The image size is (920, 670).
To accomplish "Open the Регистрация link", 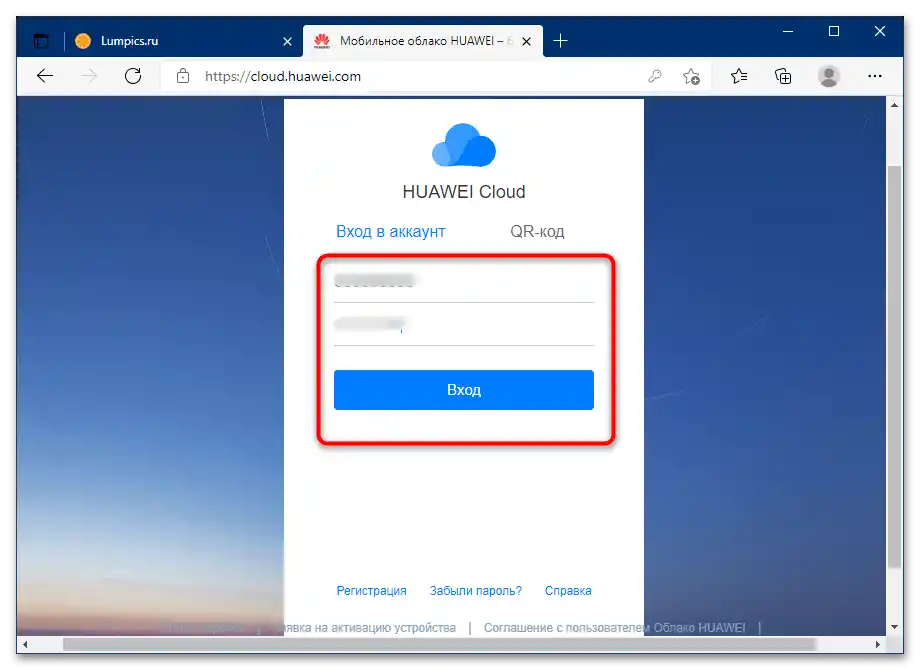I will [371, 591].
